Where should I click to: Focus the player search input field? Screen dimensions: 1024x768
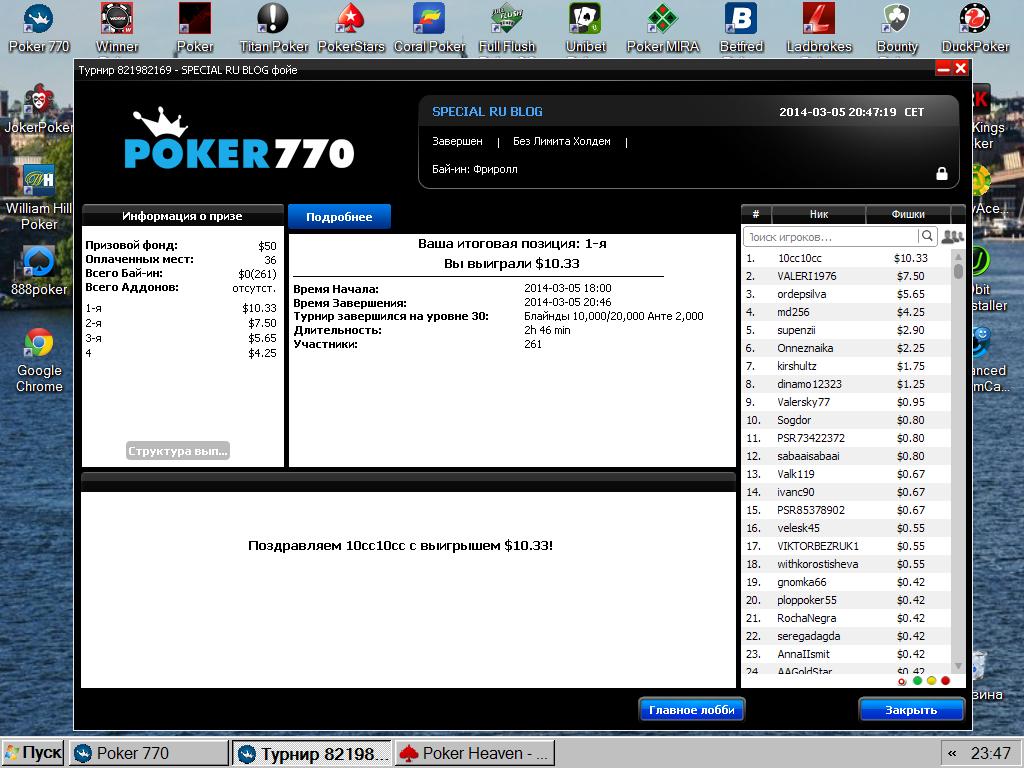[x=831, y=236]
